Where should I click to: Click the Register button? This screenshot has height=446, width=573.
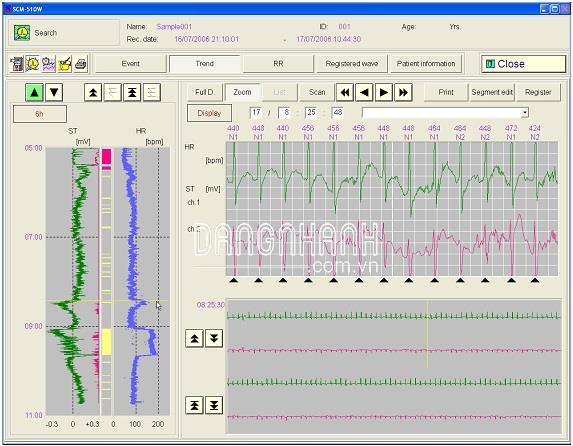tap(538, 92)
